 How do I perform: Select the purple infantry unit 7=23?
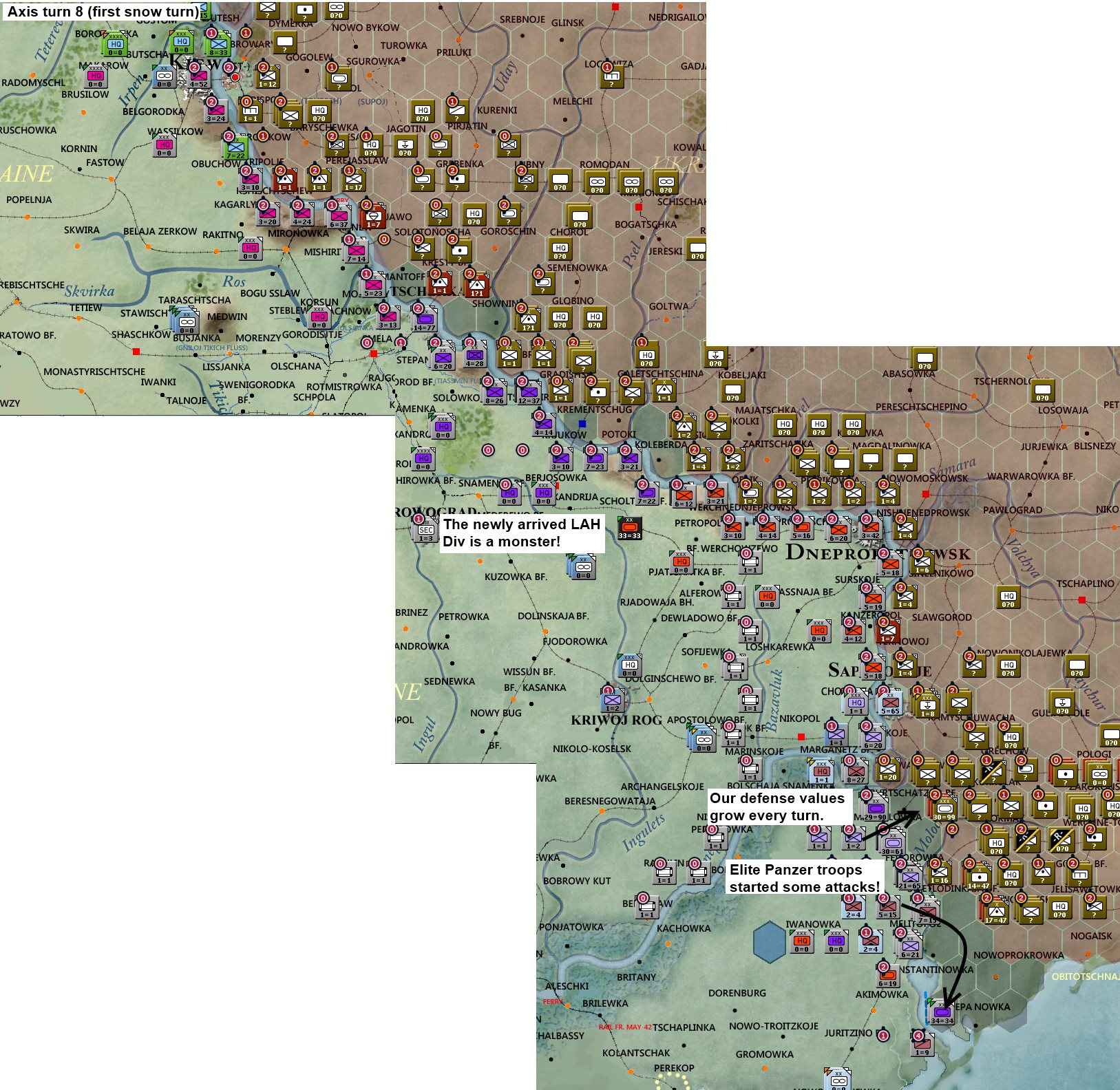pos(595,459)
